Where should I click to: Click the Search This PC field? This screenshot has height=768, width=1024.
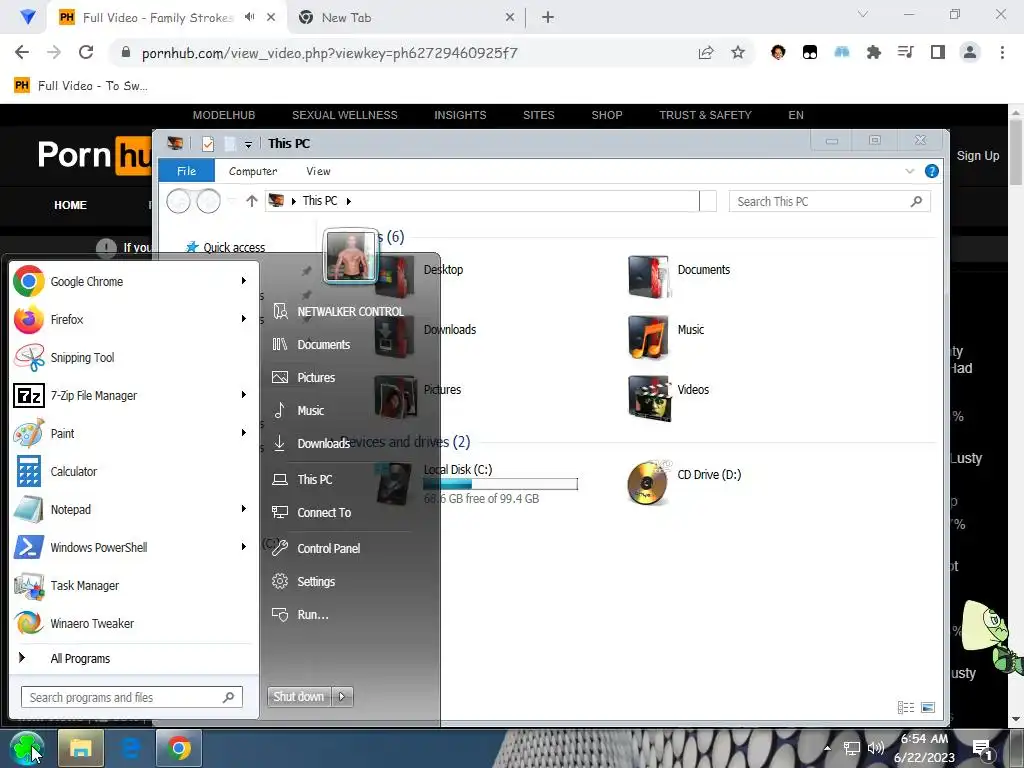click(x=829, y=202)
